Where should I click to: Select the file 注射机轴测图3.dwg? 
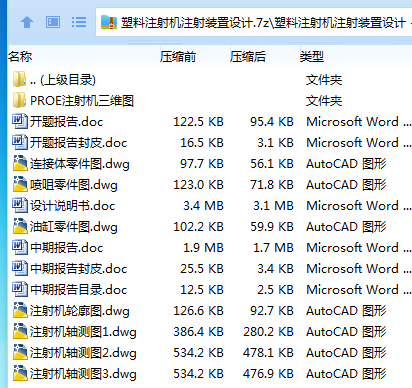[83, 374]
